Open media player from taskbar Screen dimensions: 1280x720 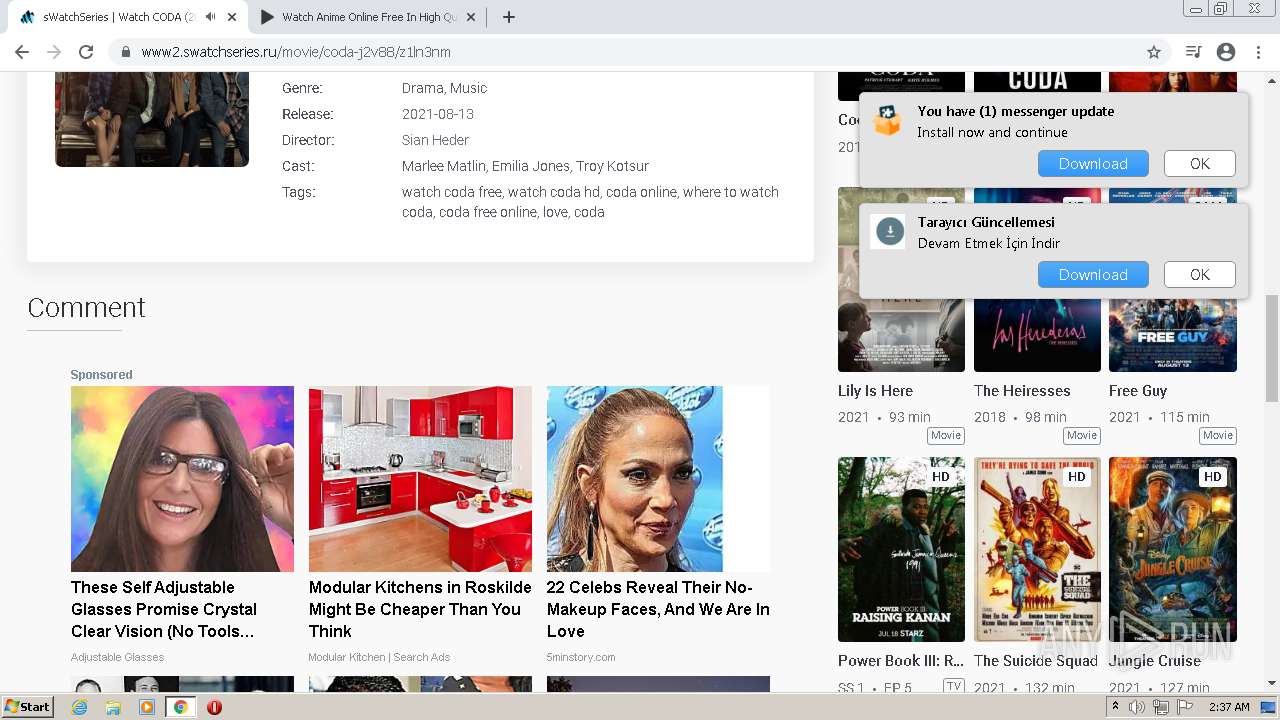point(147,707)
